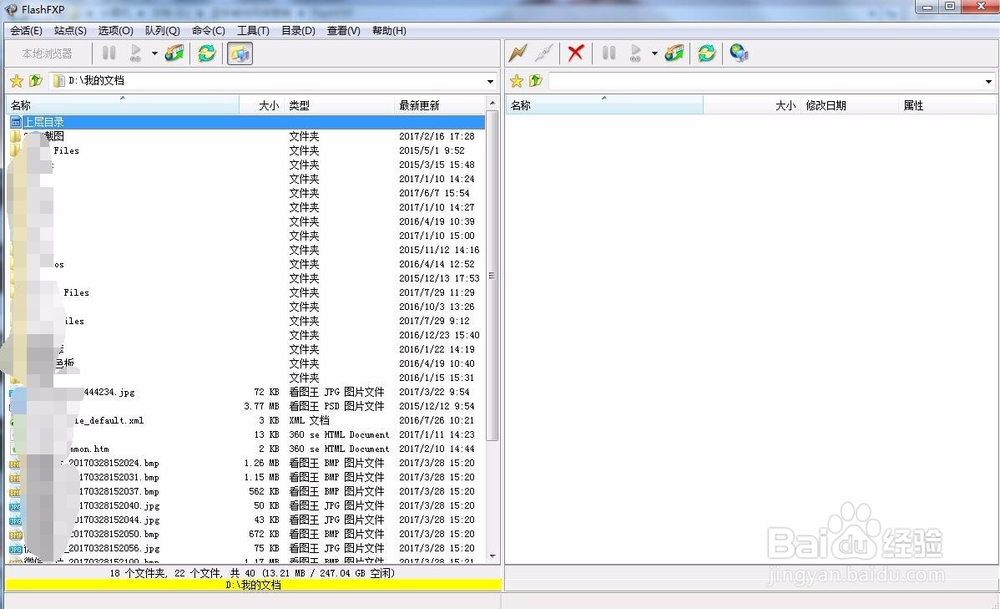Image resolution: width=1000 pixels, height=609 pixels.
Task: Open the 目录(D) menu
Action: [x=298, y=31]
